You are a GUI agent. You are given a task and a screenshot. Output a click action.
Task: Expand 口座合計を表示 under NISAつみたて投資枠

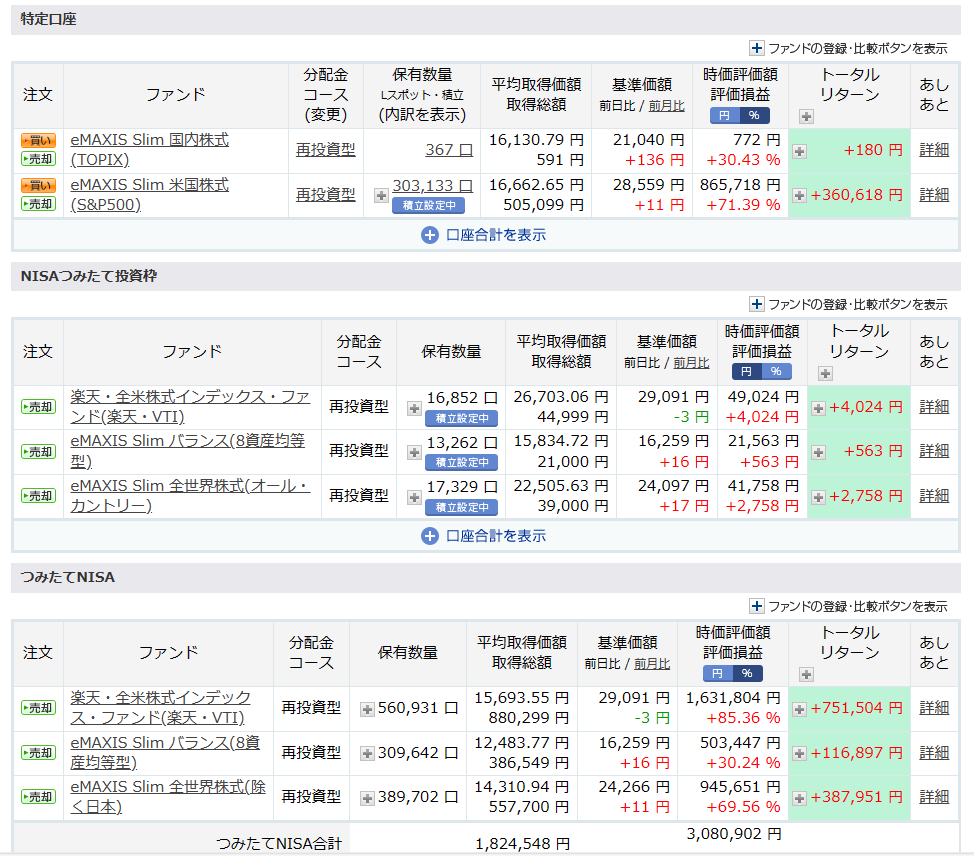click(483, 535)
